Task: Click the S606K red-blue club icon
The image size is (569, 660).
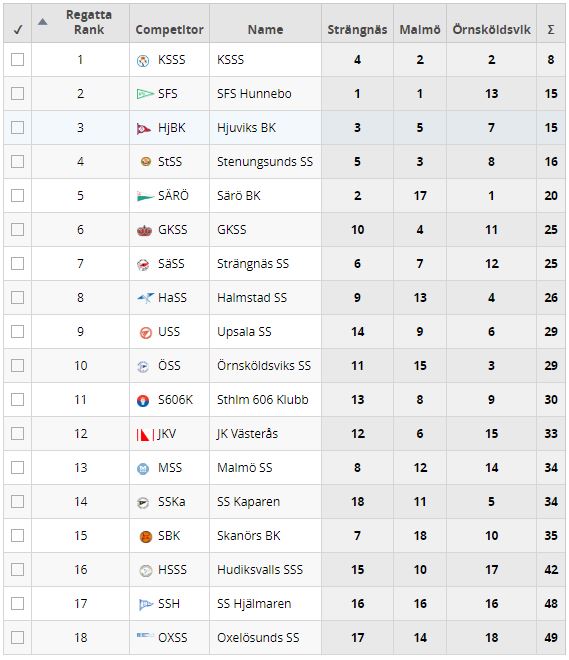Action: pos(143,401)
